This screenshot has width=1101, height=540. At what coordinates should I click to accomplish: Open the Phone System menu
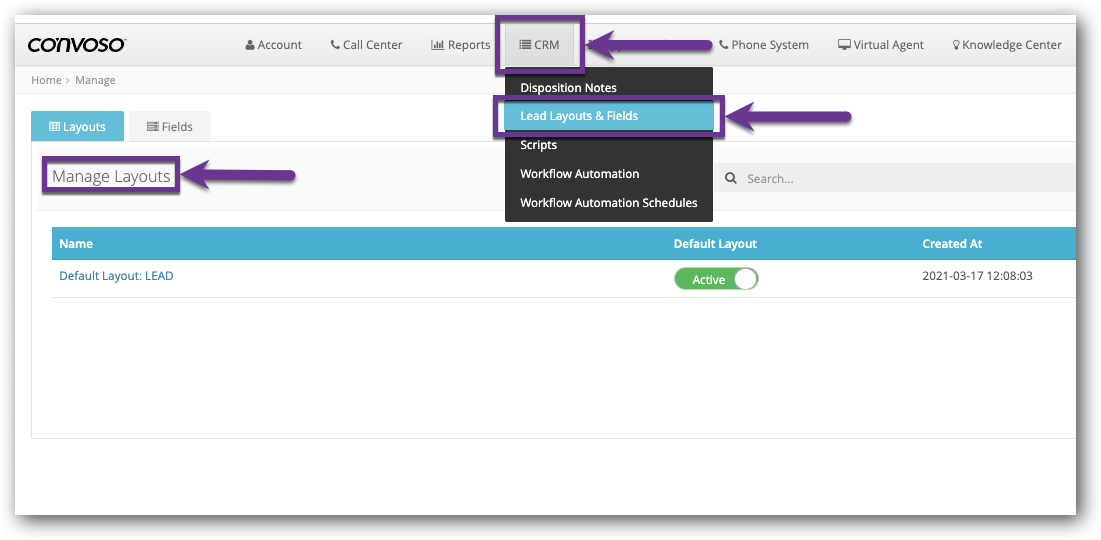pyautogui.click(x=763, y=45)
